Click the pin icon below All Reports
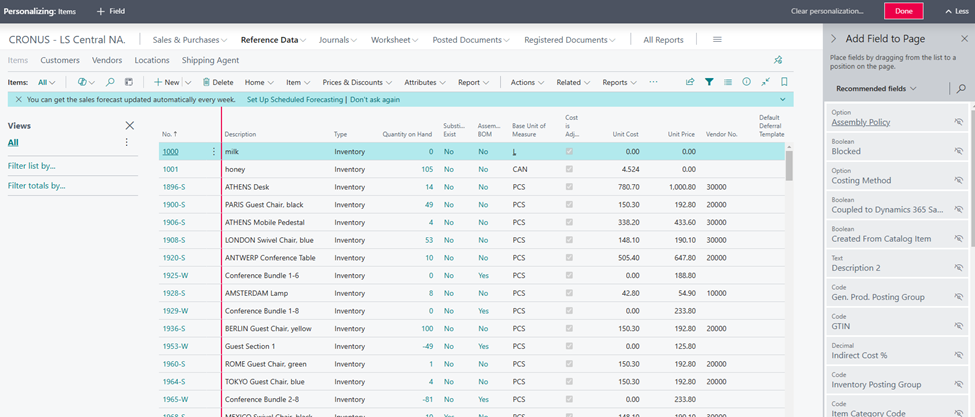 pyautogui.click(x=778, y=60)
